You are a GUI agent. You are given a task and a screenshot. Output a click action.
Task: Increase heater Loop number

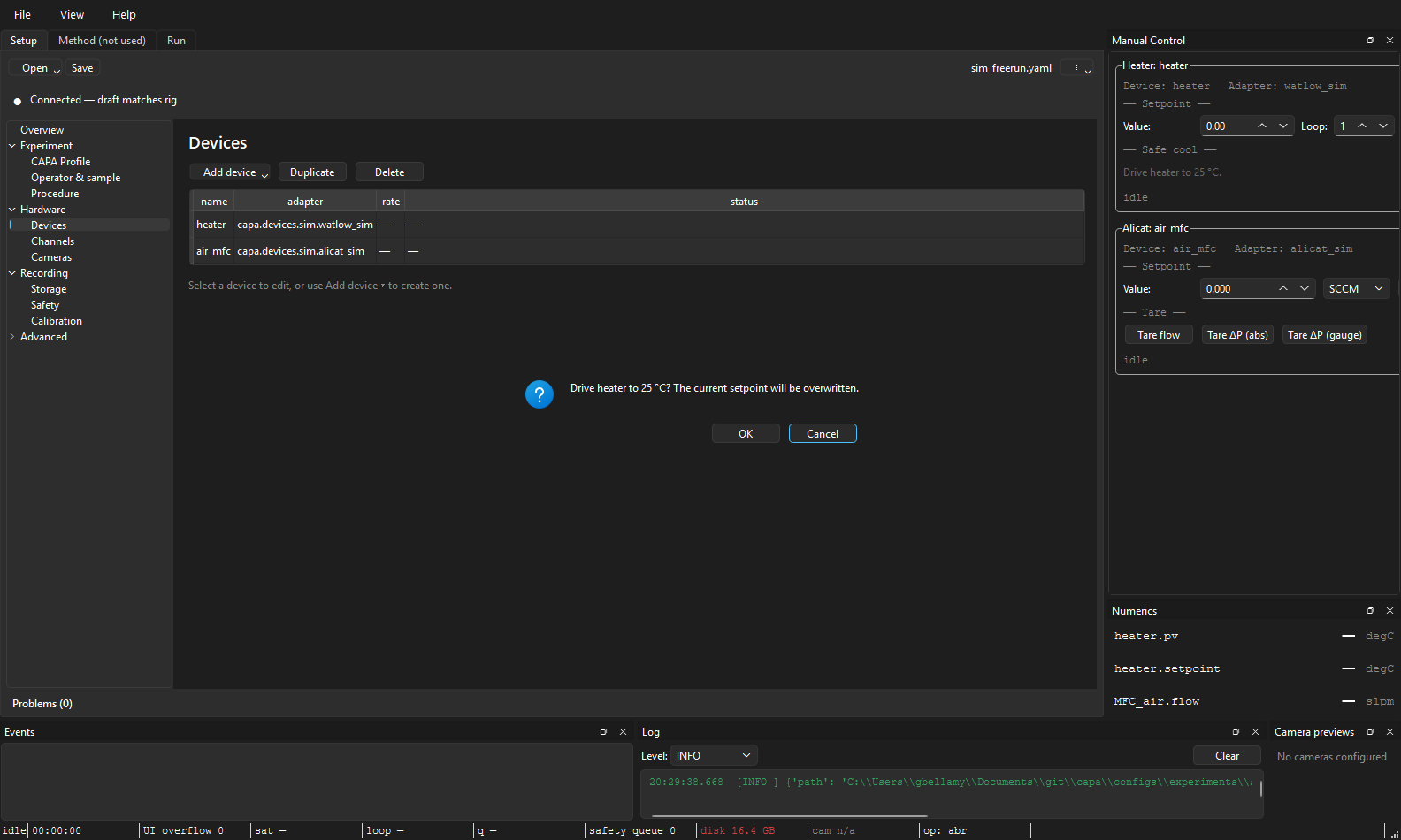1362,126
